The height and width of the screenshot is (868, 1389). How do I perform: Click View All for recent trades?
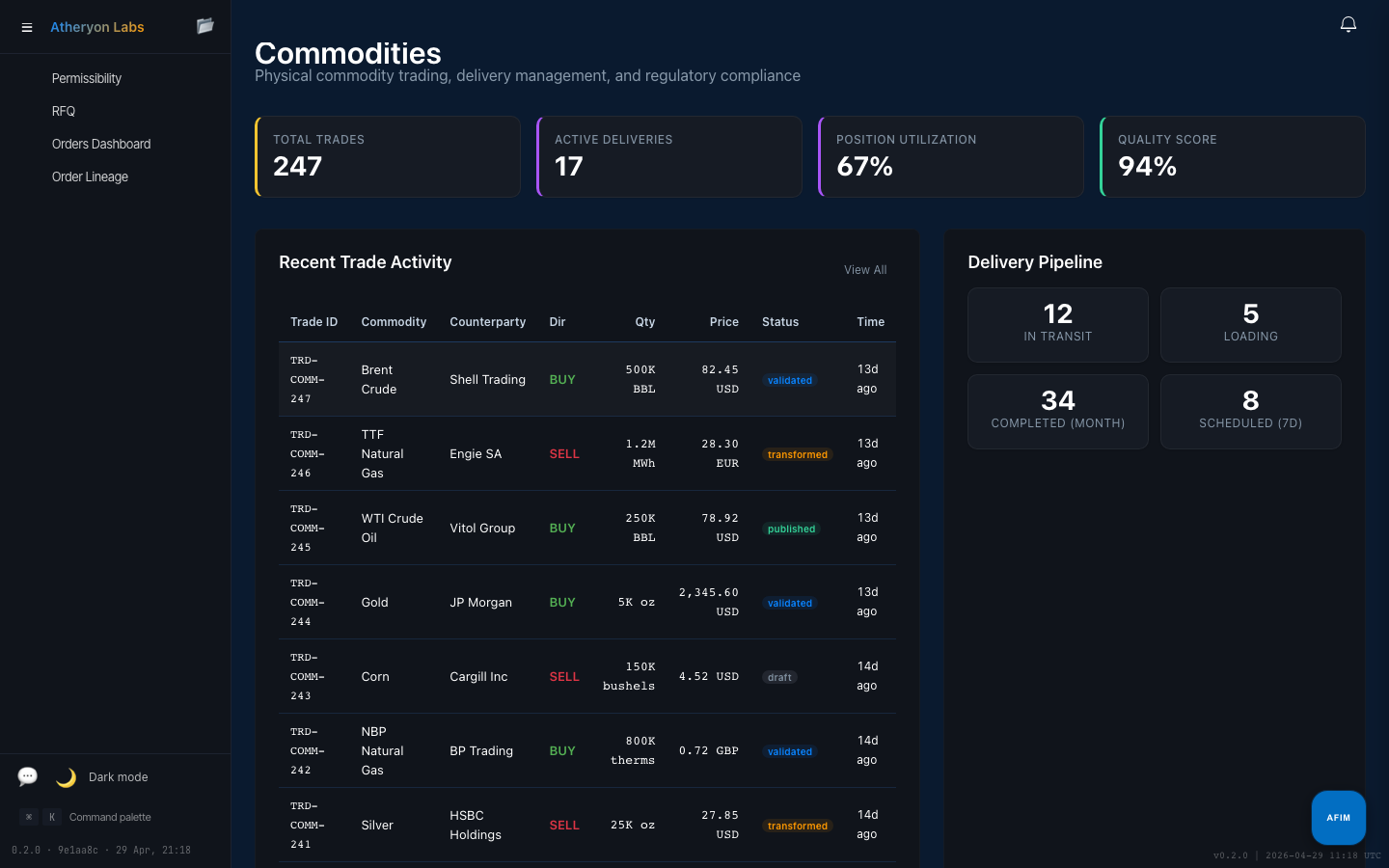click(x=865, y=270)
